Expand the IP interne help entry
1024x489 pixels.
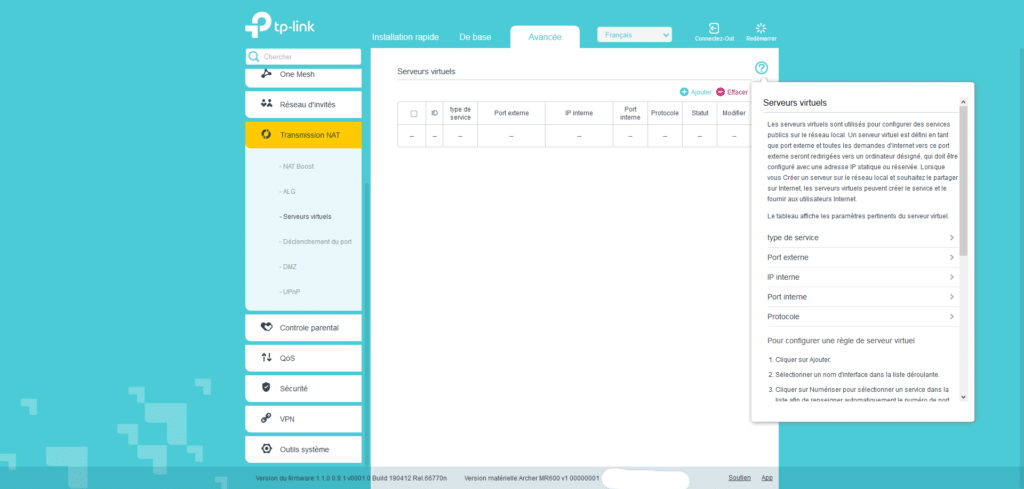click(861, 277)
